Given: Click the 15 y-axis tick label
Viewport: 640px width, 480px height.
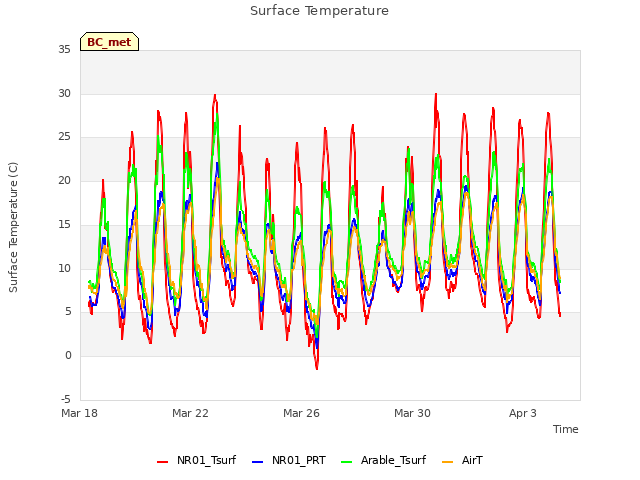Looking at the screenshot, I should pos(64,224).
